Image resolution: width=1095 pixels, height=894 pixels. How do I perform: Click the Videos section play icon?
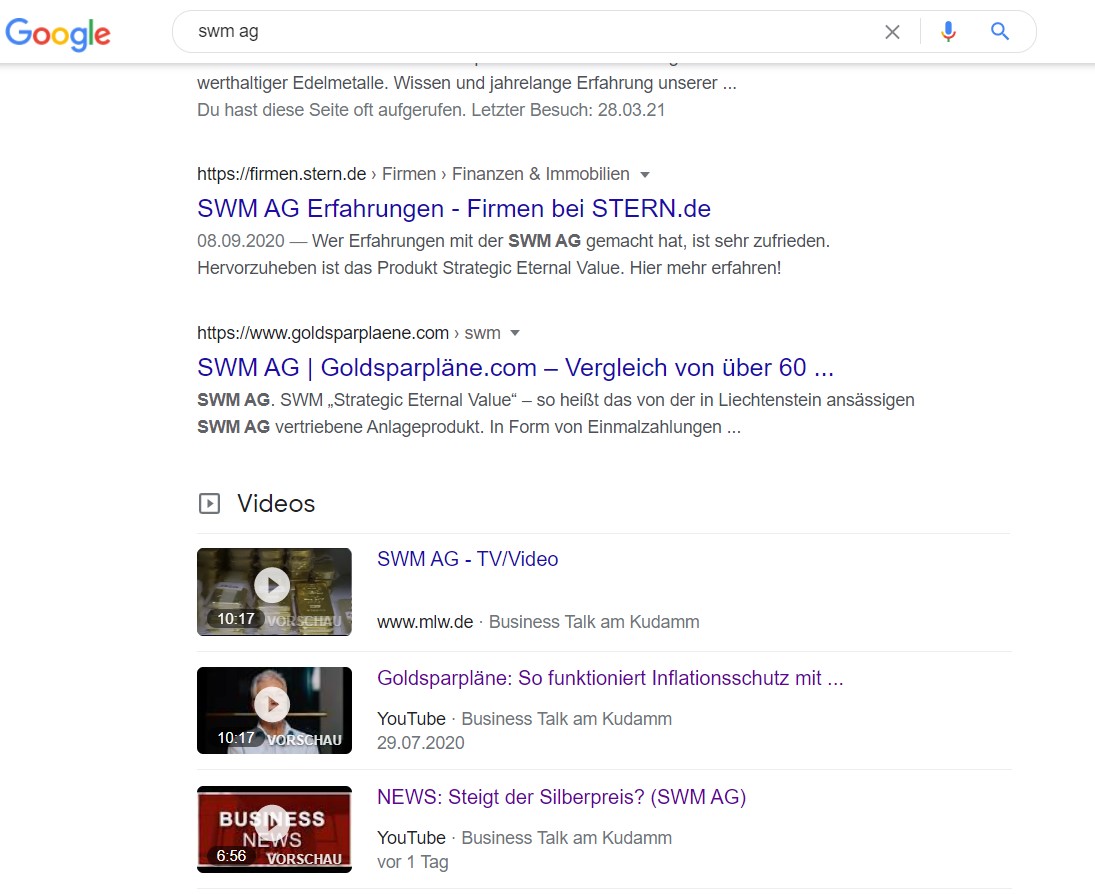[210, 504]
